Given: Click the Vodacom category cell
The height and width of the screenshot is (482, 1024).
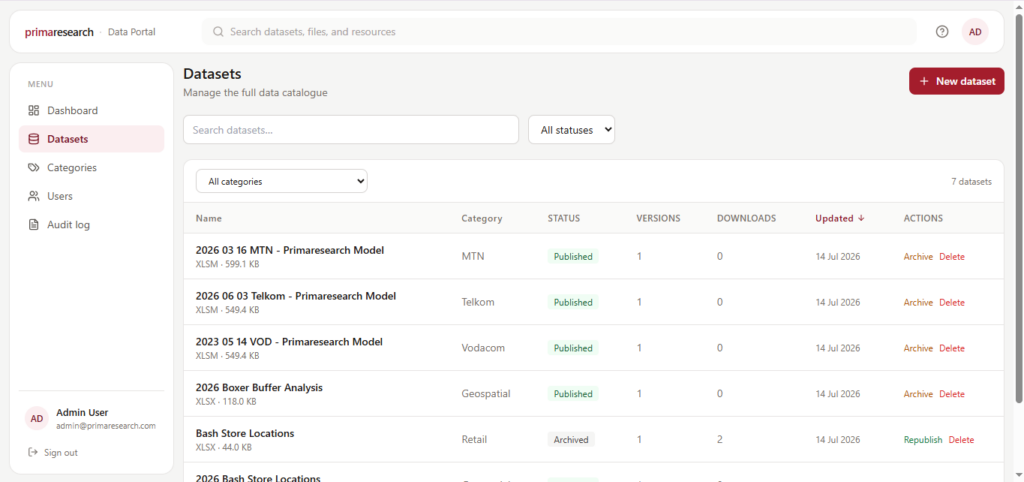Looking at the screenshot, I should (483, 348).
